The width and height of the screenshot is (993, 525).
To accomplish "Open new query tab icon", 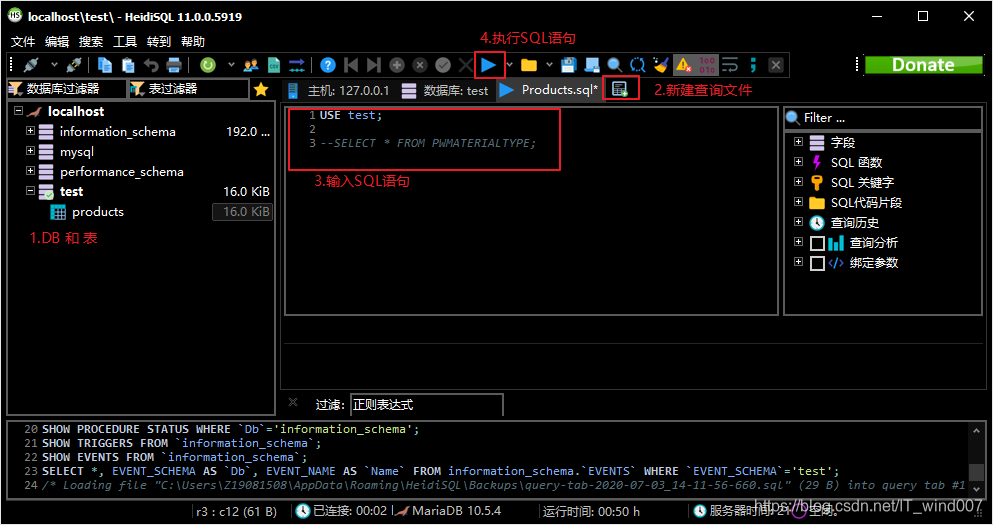I will pyautogui.click(x=621, y=89).
